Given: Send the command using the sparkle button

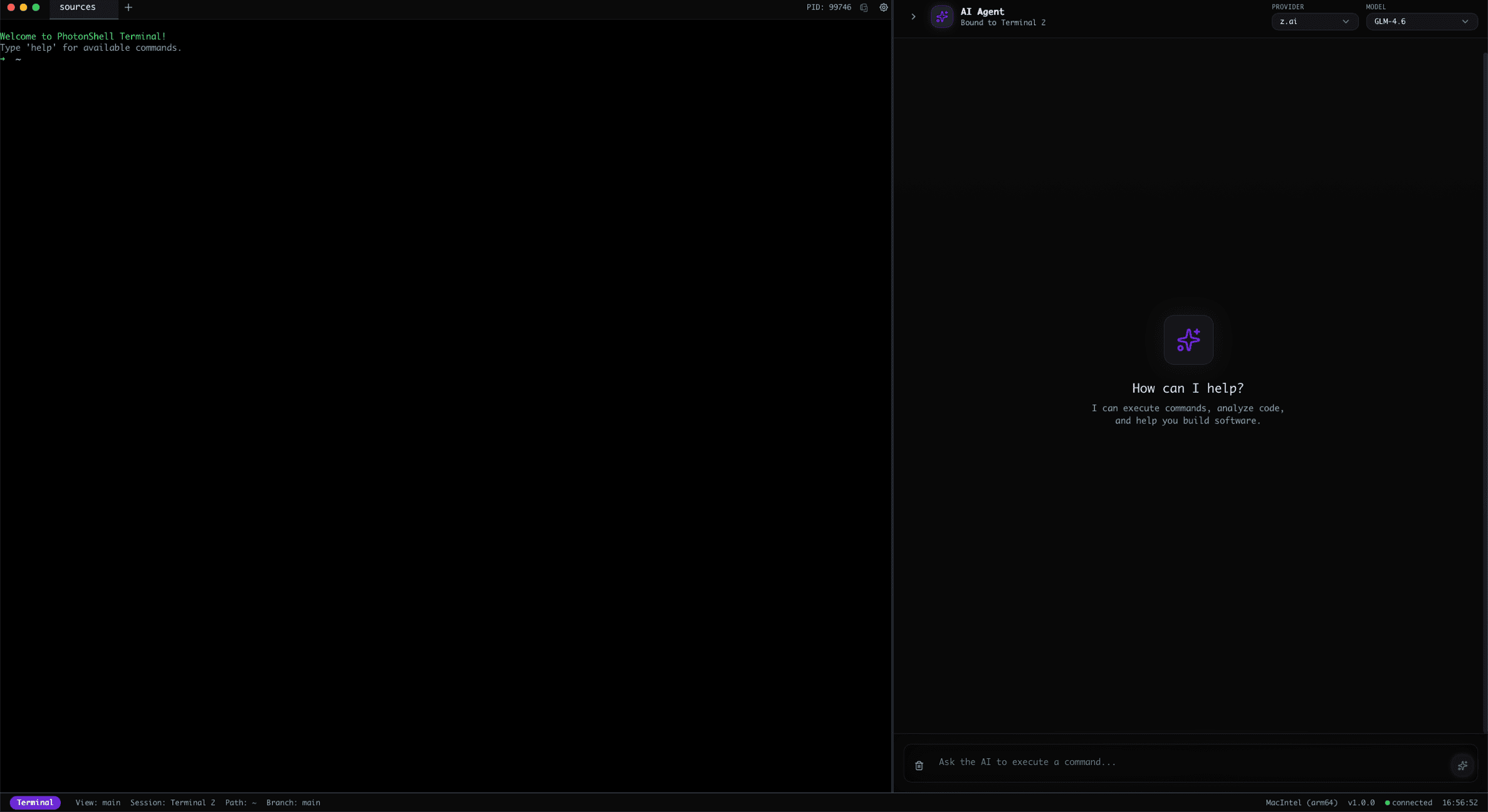Looking at the screenshot, I should point(1462,766).
